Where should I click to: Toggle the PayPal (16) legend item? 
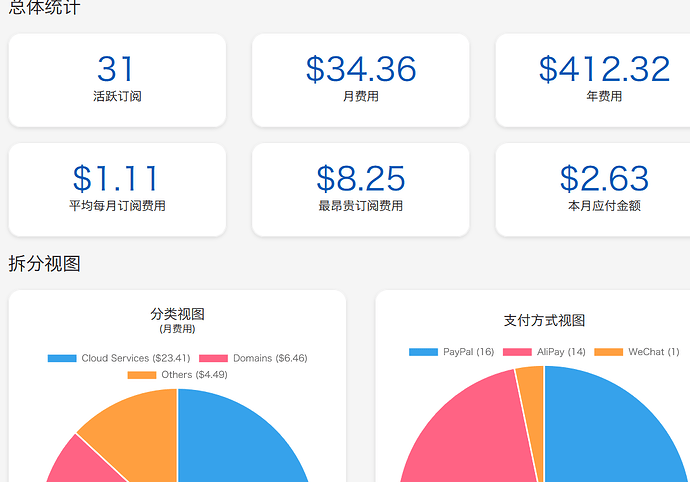(452, 352)
